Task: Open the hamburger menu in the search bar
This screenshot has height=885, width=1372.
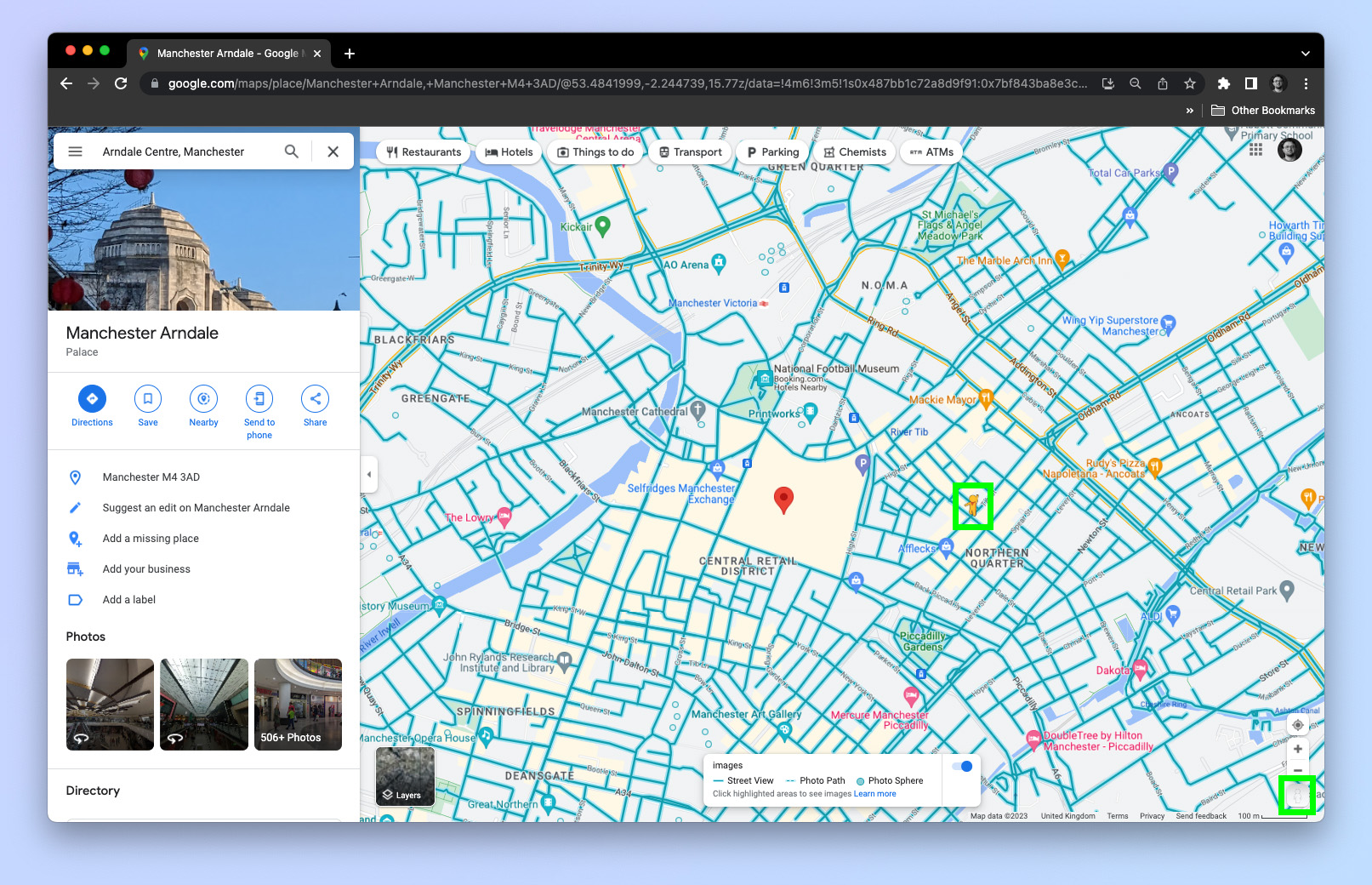Action: coord(76,151)
